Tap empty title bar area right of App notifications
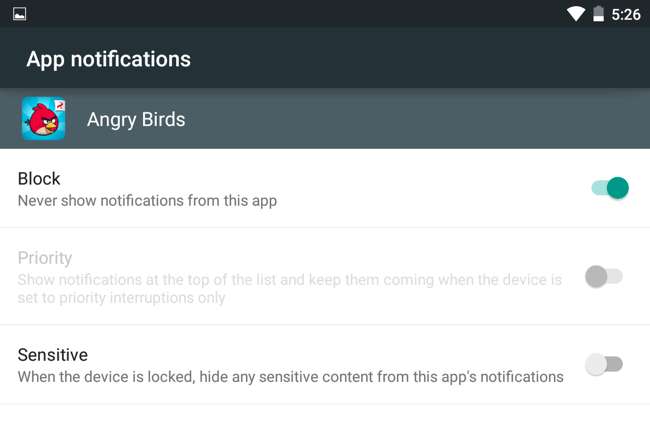The height and width of the screenshot is (431, 650). [x=420, y=59]
